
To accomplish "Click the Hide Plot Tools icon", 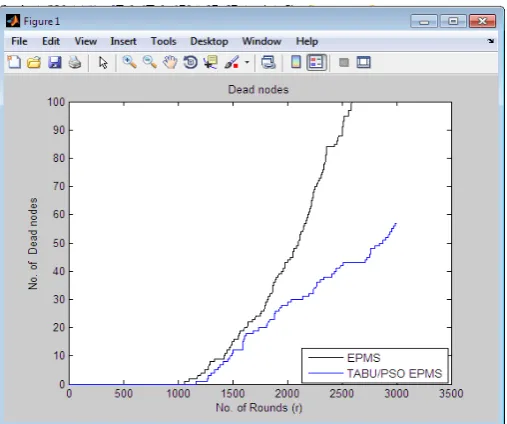I will (x=344, y=62).
